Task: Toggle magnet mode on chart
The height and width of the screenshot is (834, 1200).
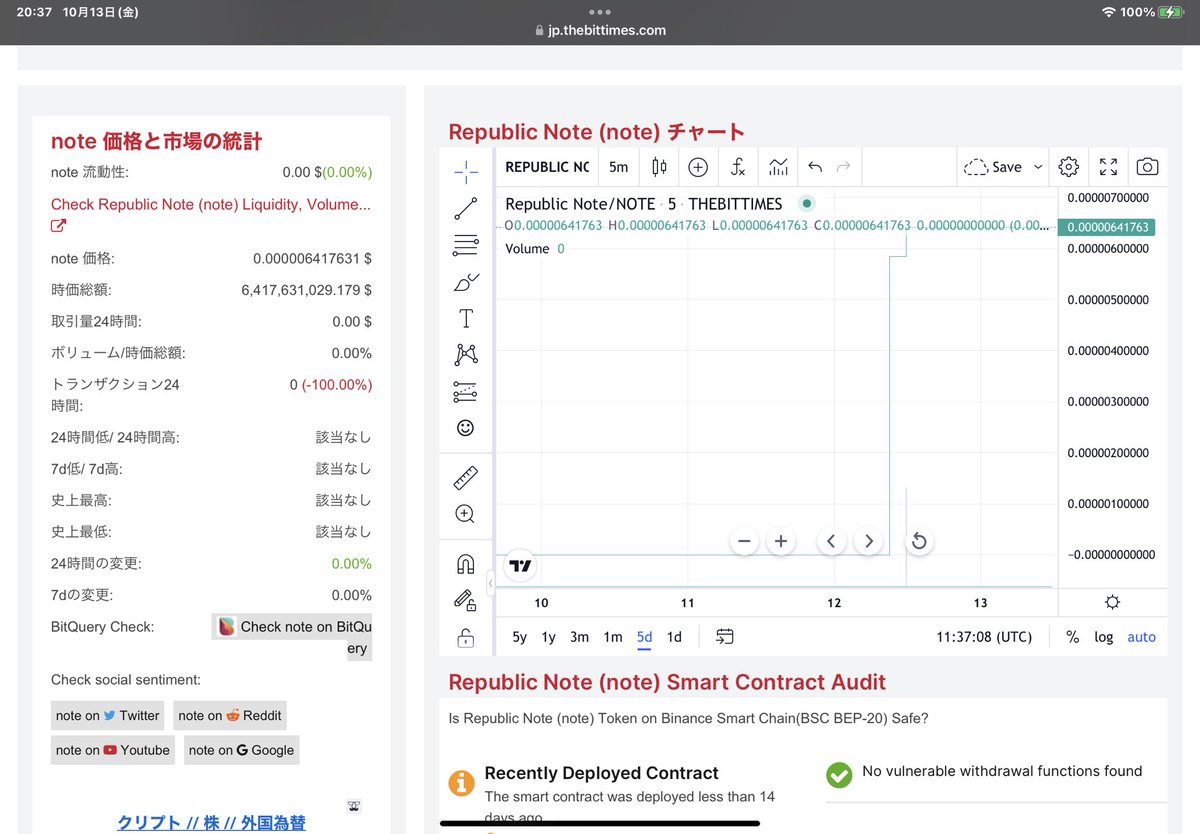Action: tap(465, 564)
